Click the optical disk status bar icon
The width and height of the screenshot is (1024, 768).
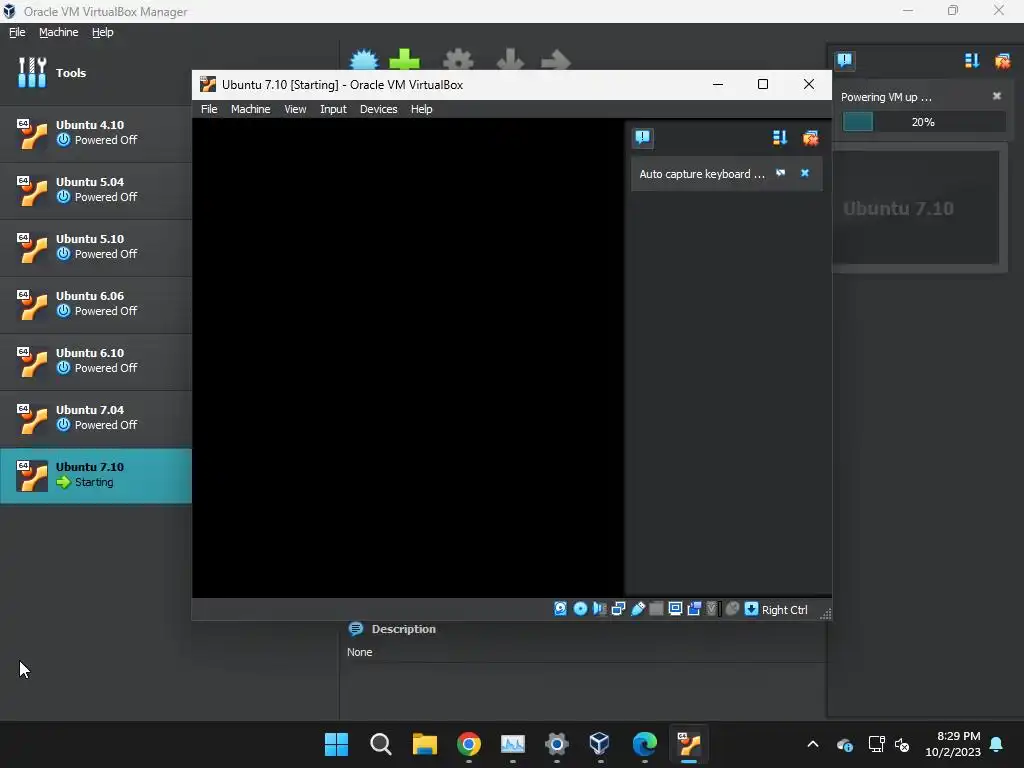pos(580,609)
